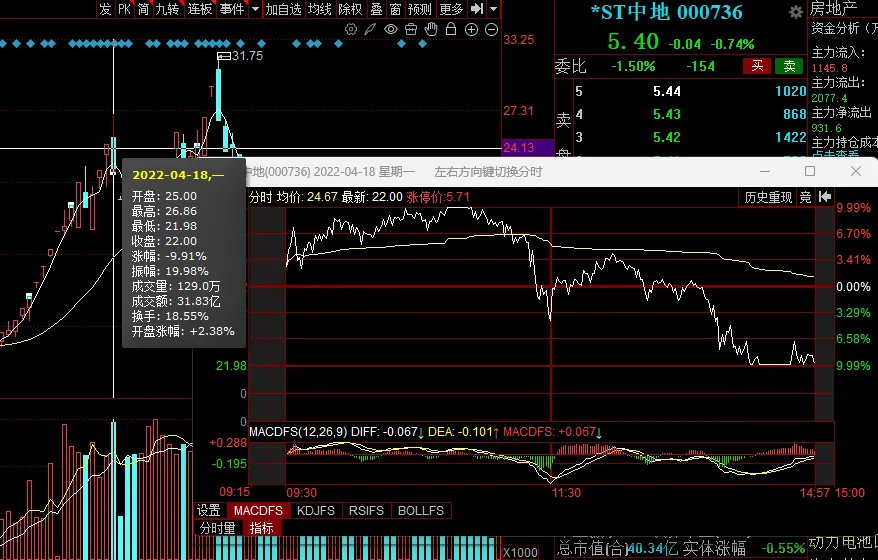
Task: Click the 预测 forecast button
Action: pos(419,9)
